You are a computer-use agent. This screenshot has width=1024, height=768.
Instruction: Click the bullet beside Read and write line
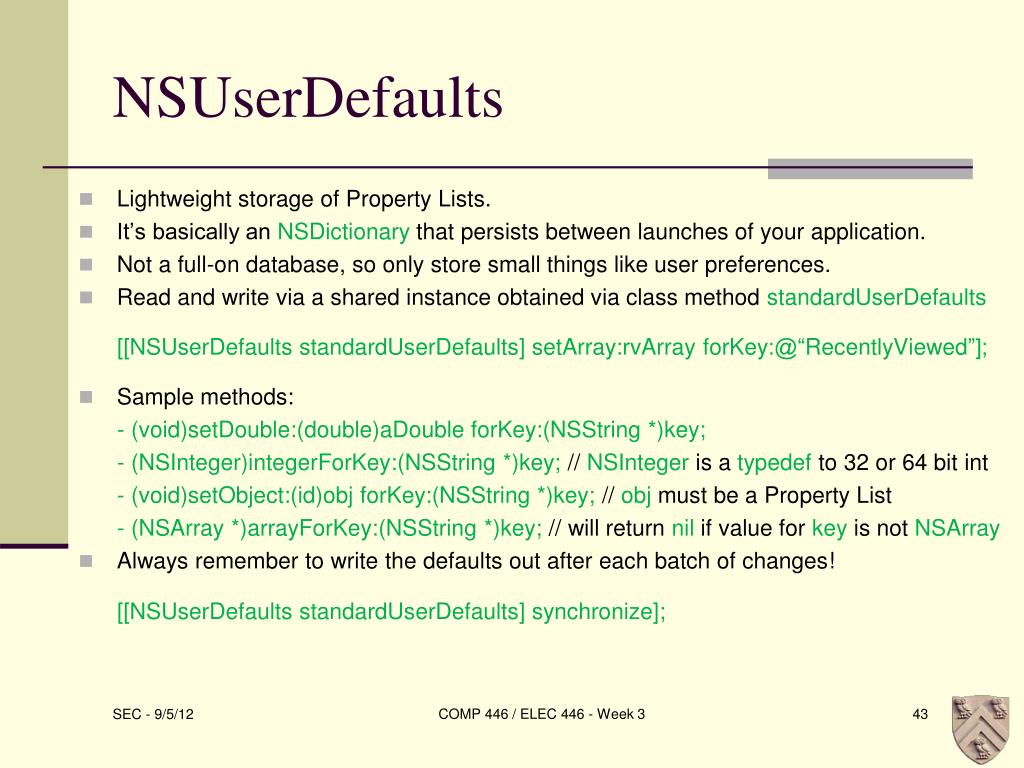click(86, 297)
